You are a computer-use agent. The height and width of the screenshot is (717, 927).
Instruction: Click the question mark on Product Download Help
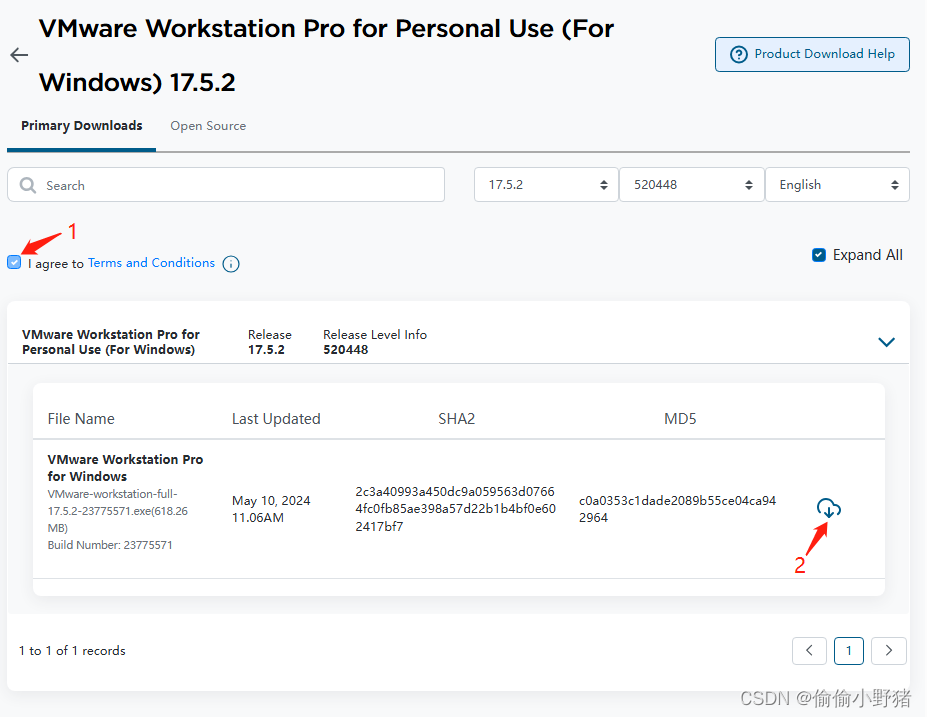(x=737, y=54)
